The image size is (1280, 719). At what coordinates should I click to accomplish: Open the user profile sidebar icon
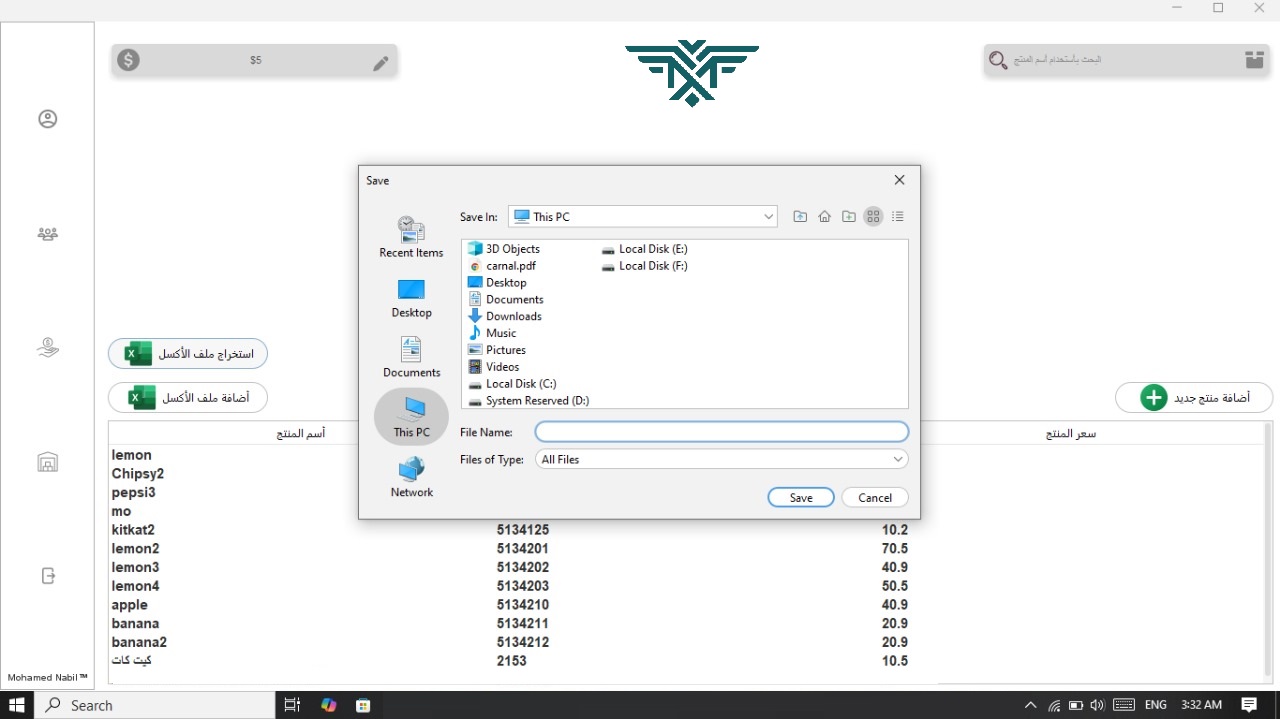click(47, 119)
